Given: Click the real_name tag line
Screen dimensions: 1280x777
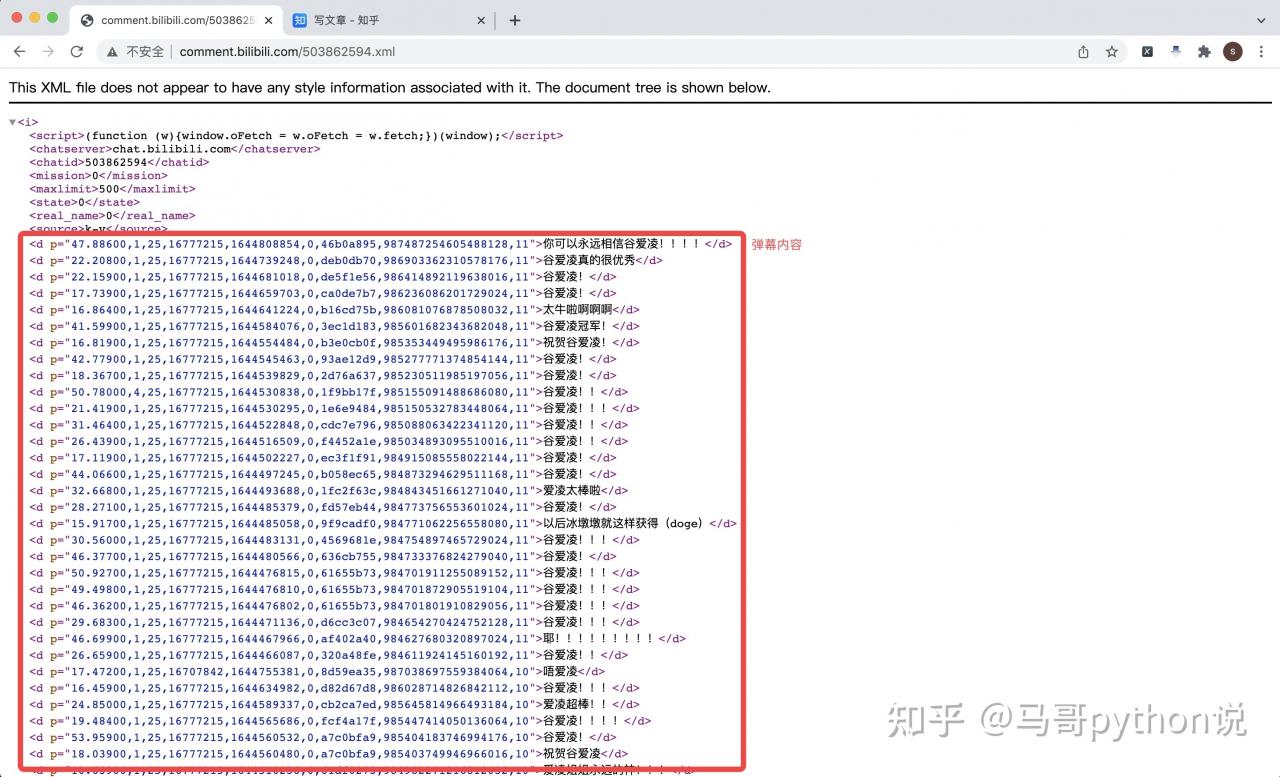Looking at the screenshot, I should coord(112,215).
